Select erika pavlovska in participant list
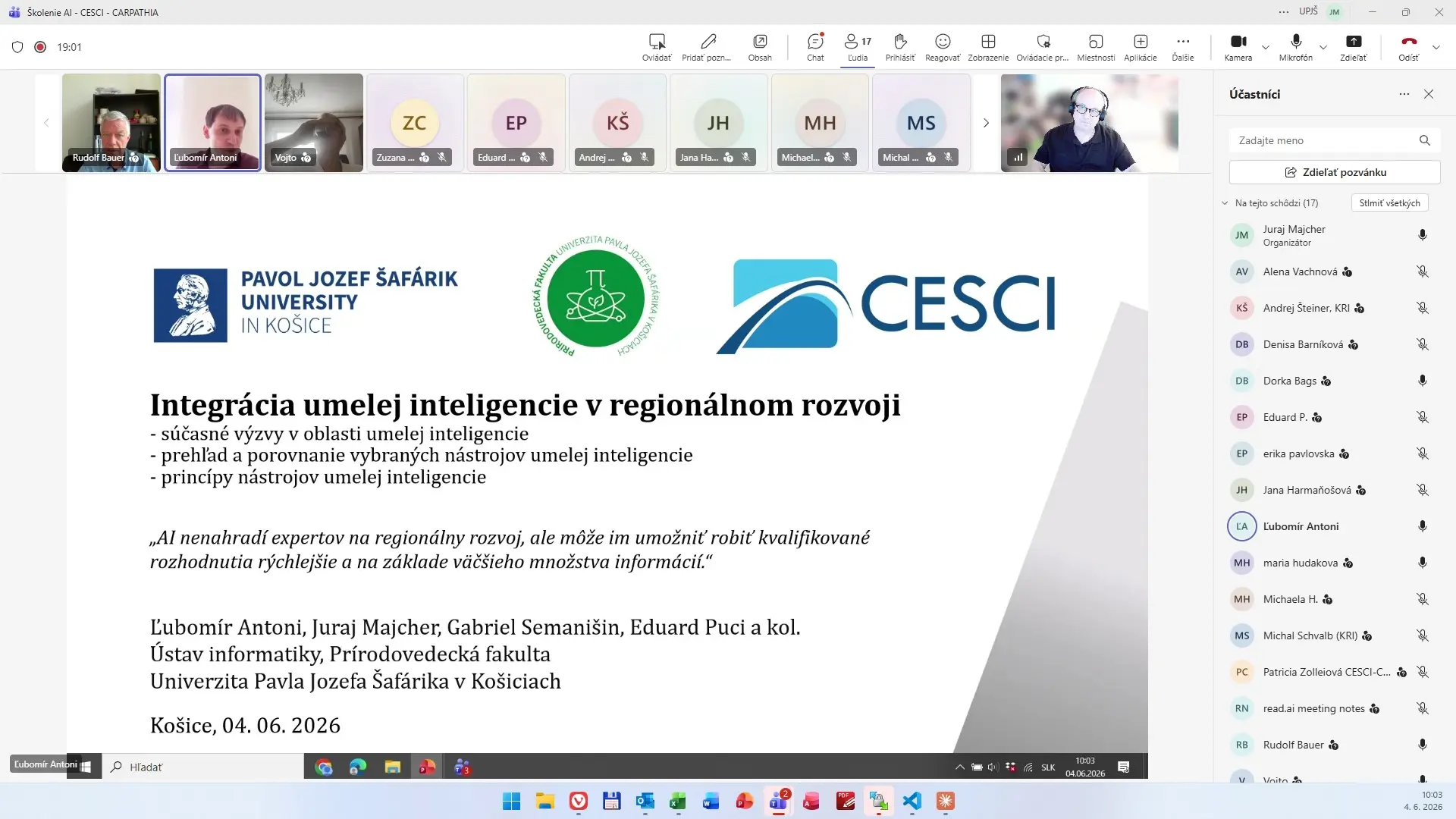The width and height of the screenshot is (1456, 819). coord(1333,453)
